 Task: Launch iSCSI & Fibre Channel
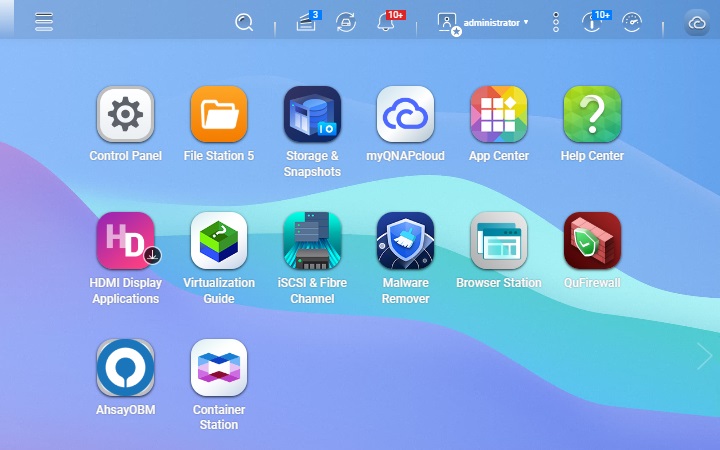coord(312,241)
